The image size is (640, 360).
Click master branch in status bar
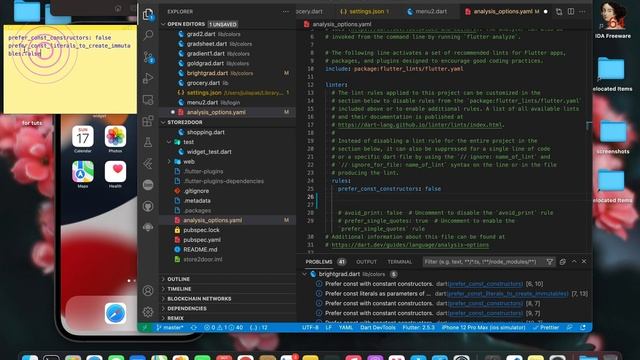pos(170,327)
